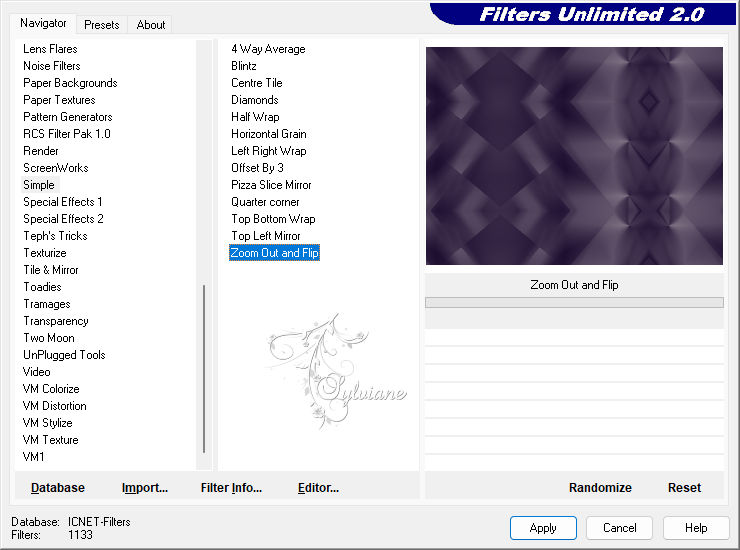Screen dimensions: 740x550
Task: Open the Presets tab
Action: 101,25
